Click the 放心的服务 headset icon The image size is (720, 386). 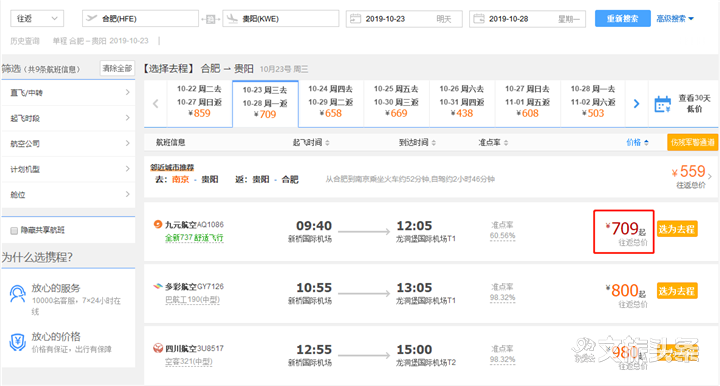point(17,294)
